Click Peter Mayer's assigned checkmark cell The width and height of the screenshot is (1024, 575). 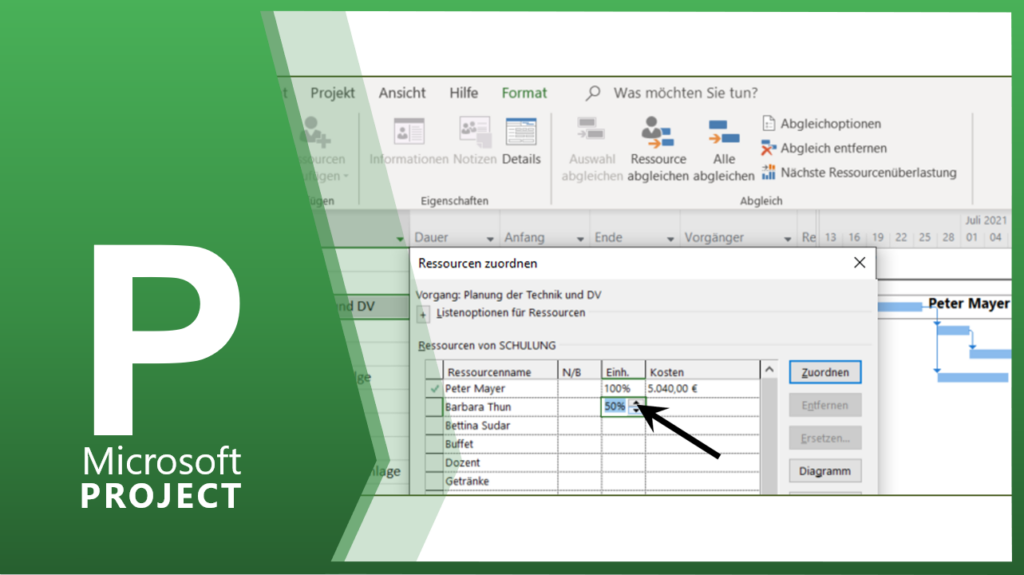[434, 388]
